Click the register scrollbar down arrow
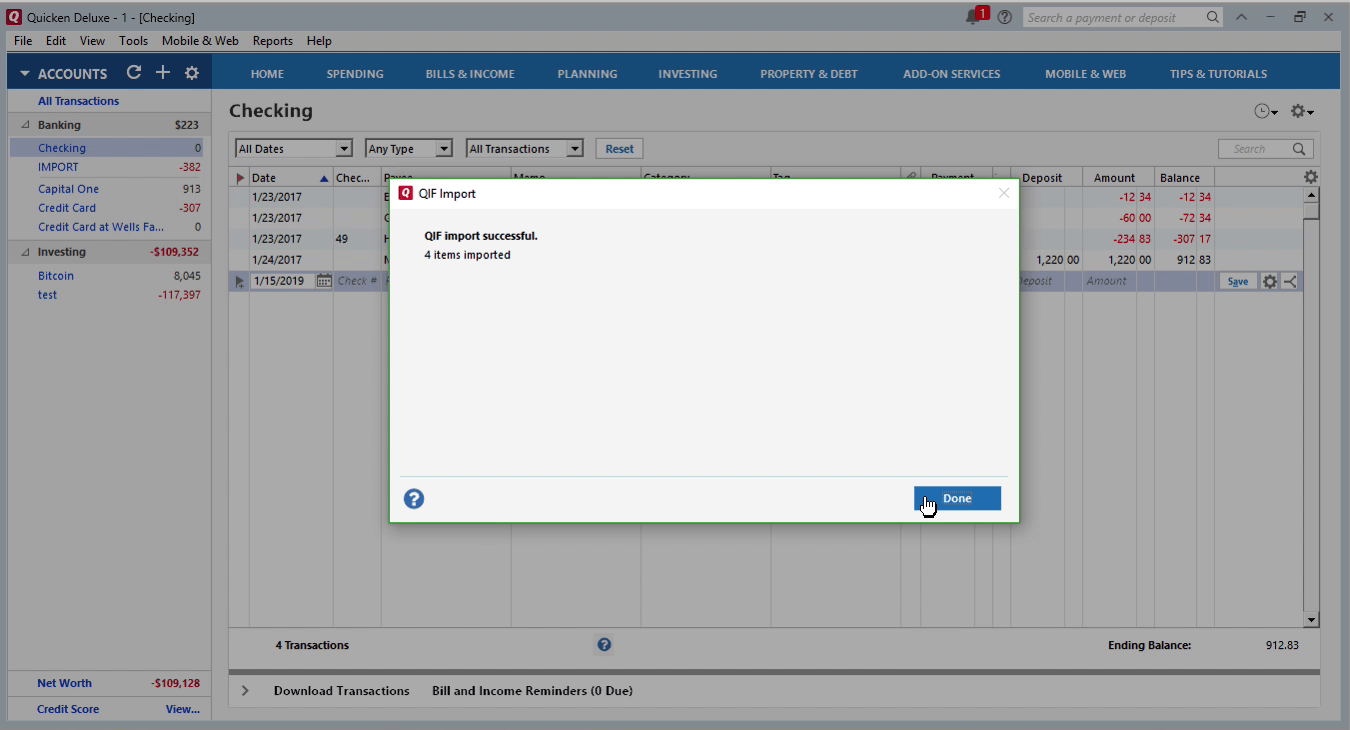The image size is (1350, 730). click(1312, 620)
